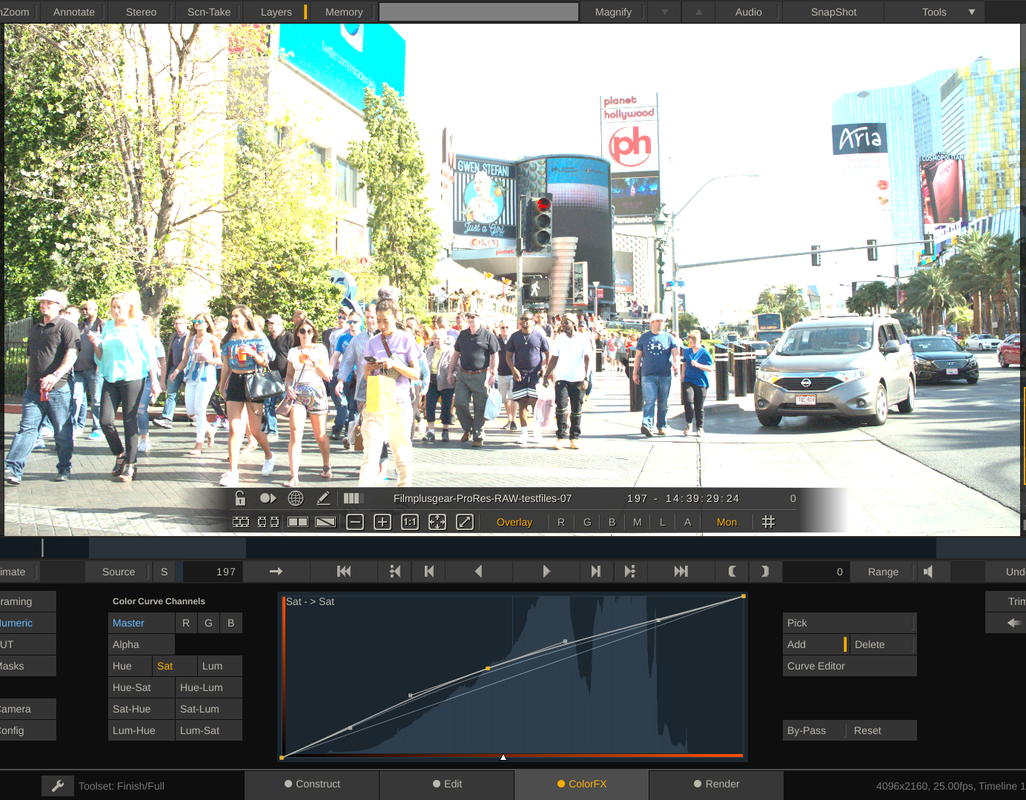Click the 1:1 zoom icon
Viewport: 1026px width, 800px height.
coord(410,522)
